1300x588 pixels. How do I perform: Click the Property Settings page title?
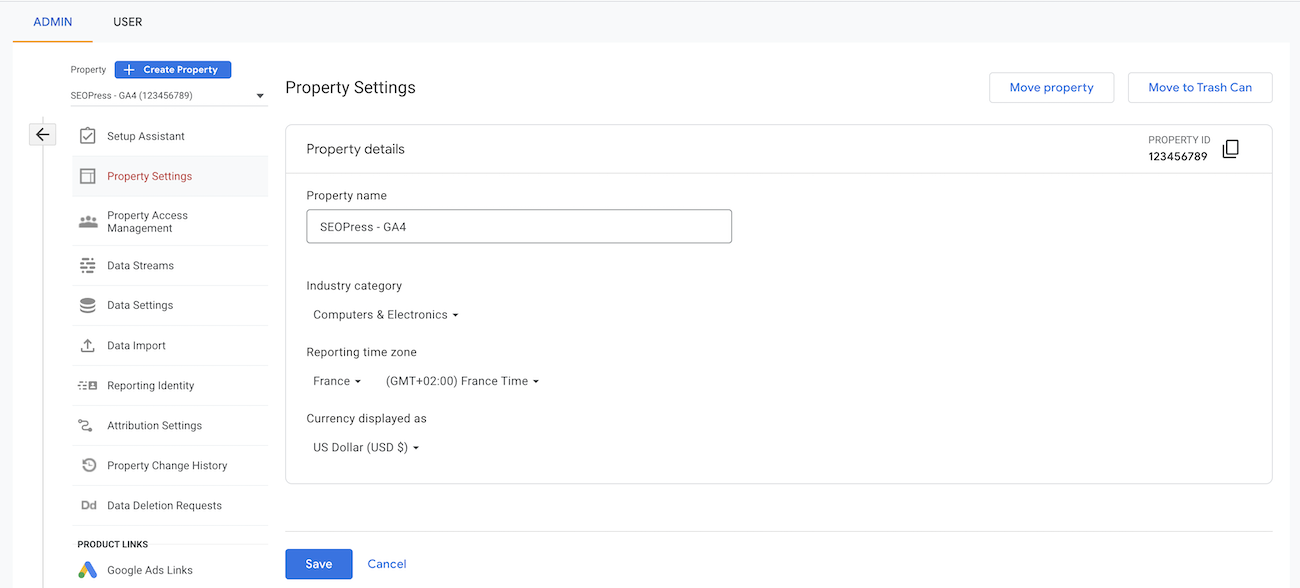350,88
